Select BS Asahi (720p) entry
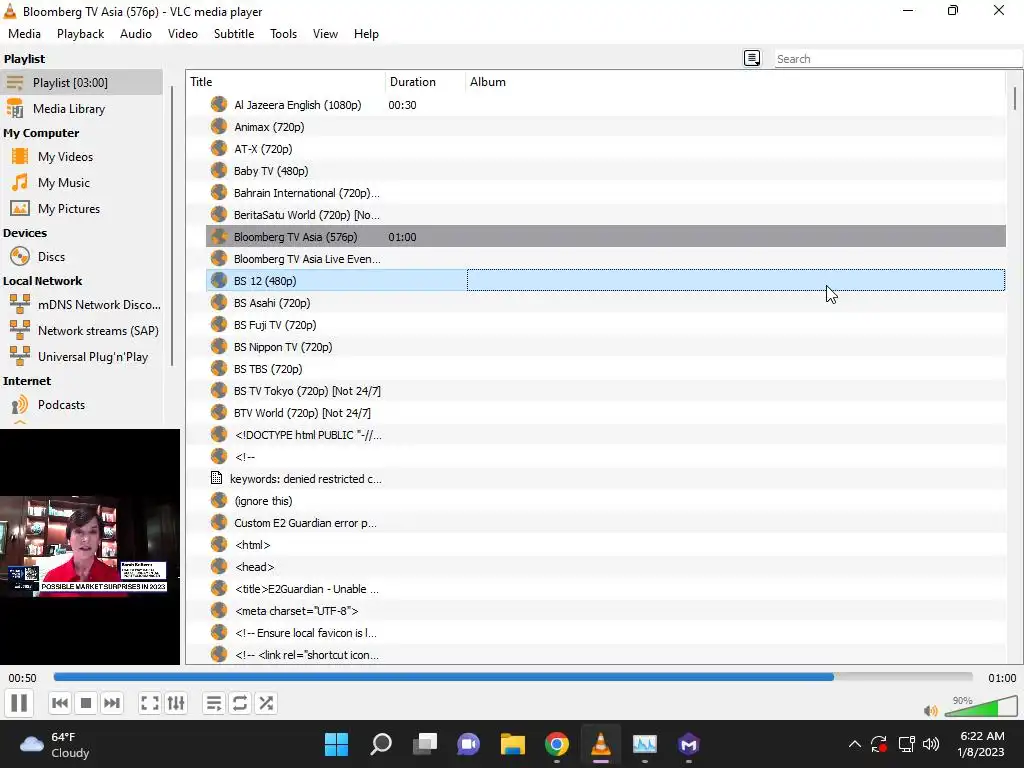This screenshot has width=1024, height=768. [x=605, y=303]
